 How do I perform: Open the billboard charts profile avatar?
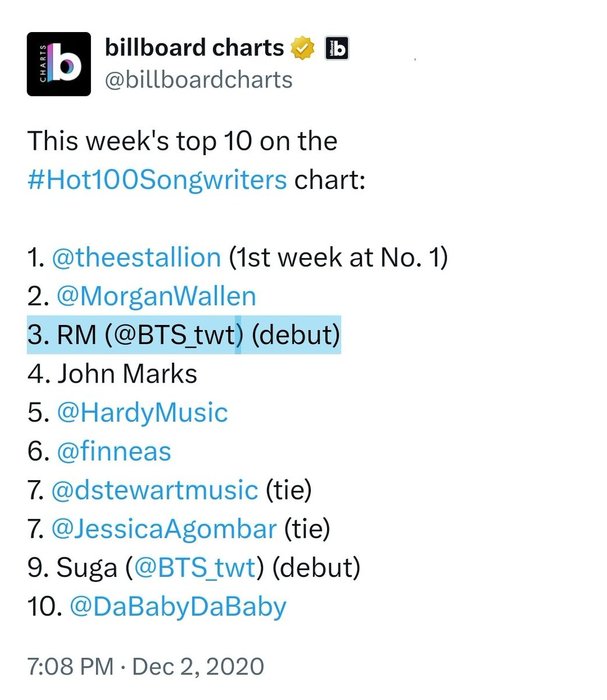point(59,64)
